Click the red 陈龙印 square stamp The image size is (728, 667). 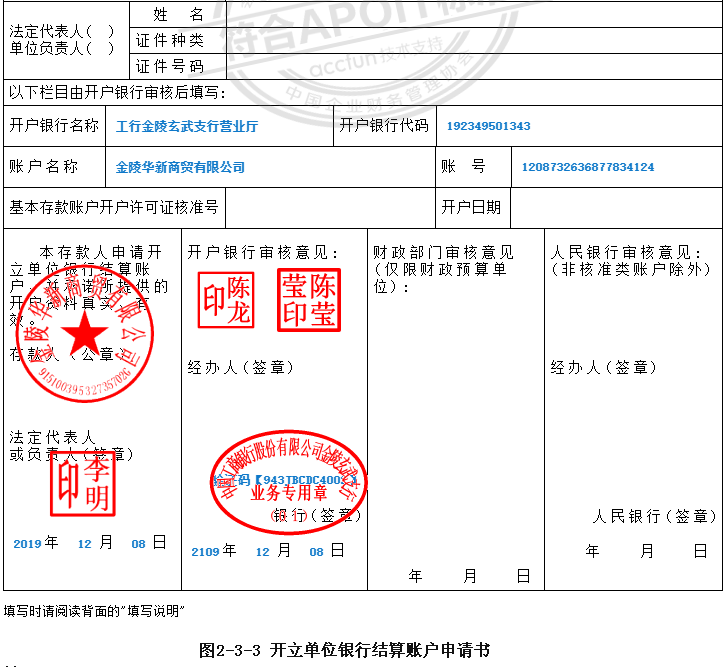(x=226, y=300)
